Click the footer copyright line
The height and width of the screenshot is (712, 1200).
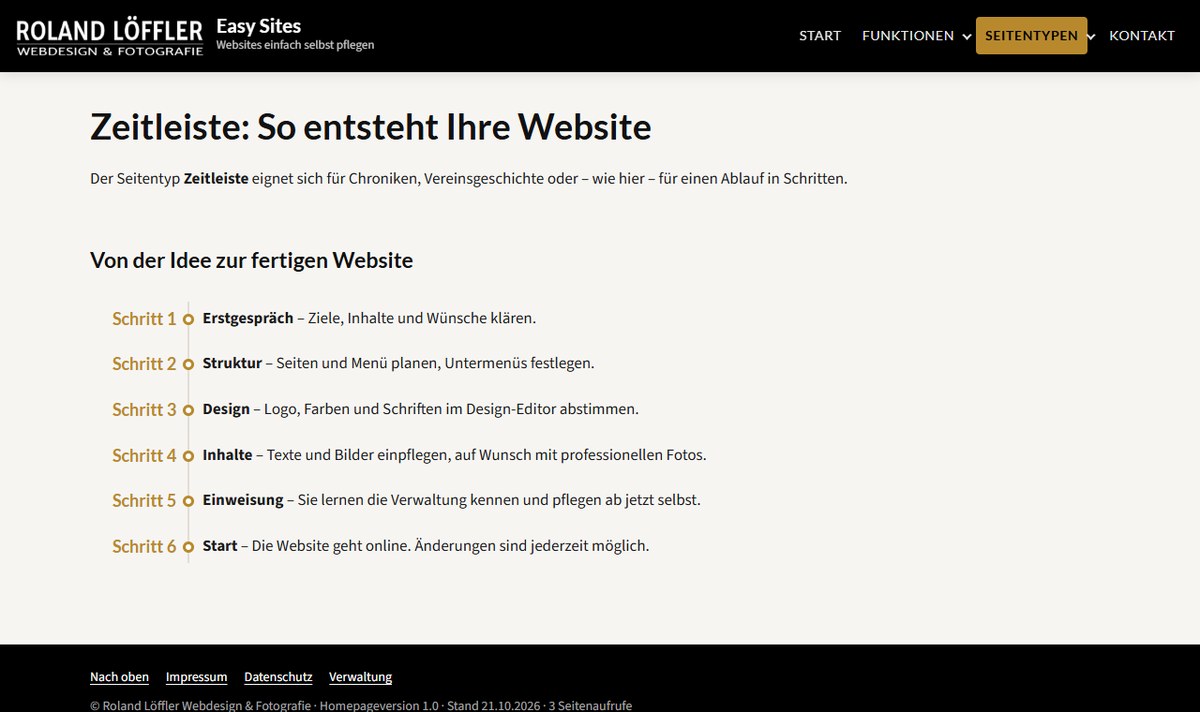pos(361,705)
